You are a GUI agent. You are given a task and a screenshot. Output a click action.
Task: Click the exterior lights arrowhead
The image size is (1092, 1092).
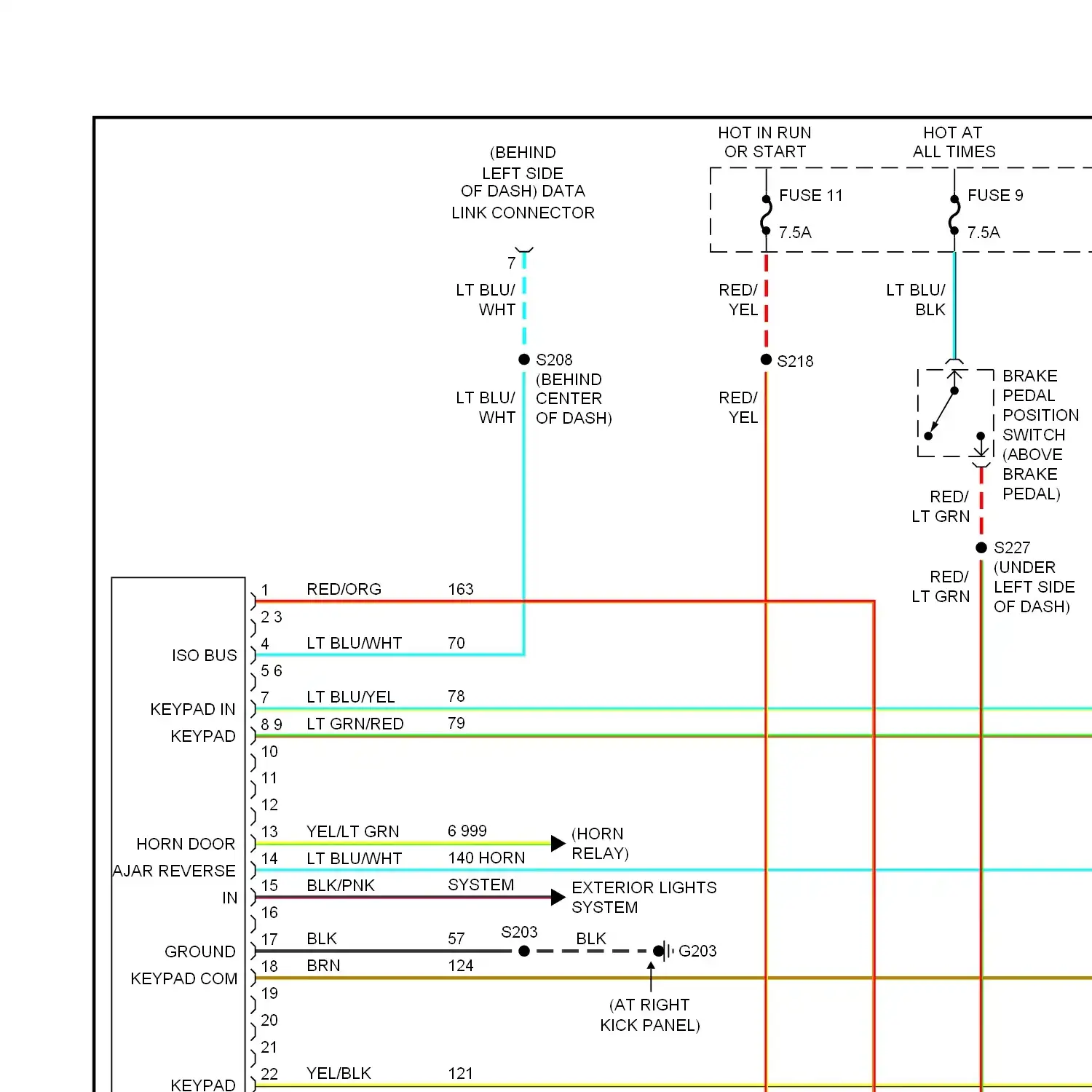[x=558, y=897]
